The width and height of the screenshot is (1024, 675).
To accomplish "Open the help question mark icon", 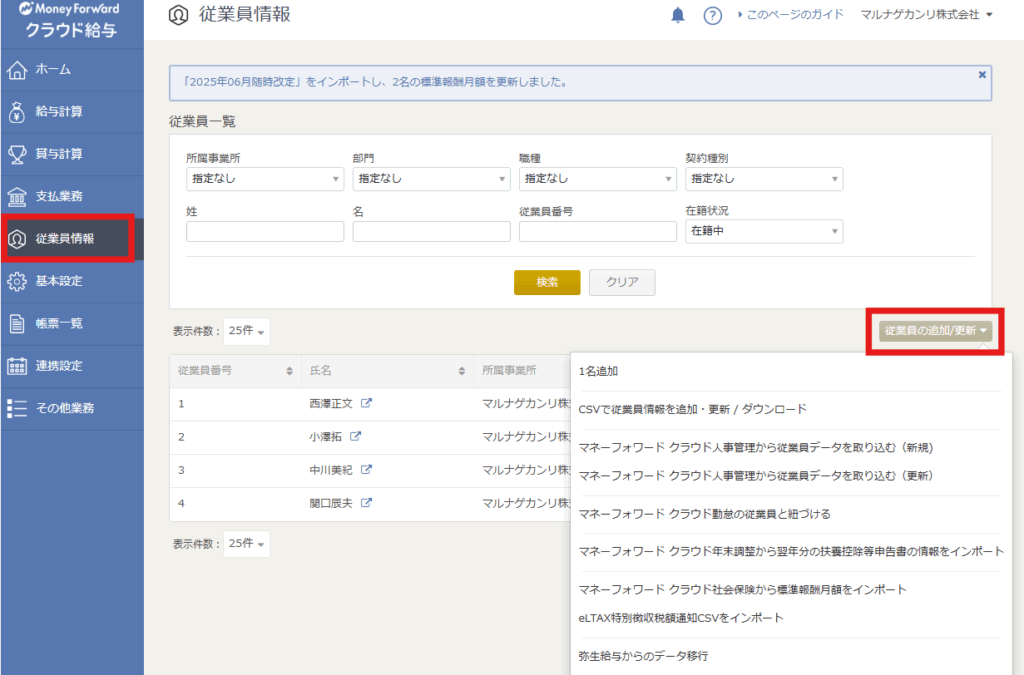I will [x=713, y=16].
